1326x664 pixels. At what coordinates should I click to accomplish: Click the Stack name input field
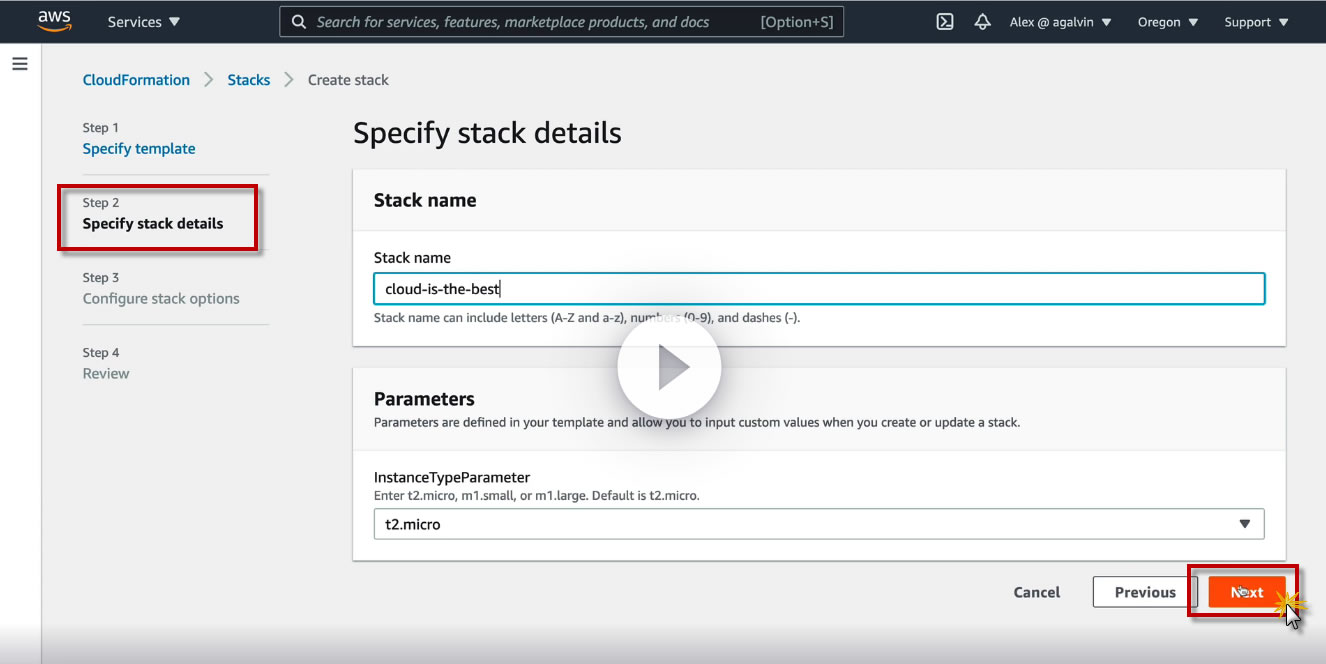[x=818, y=289]
